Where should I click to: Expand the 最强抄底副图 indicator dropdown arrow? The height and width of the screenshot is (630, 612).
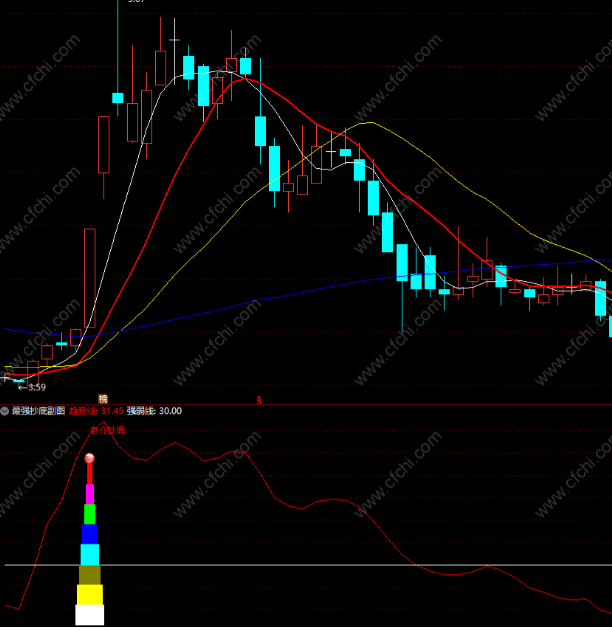(5, 411)
